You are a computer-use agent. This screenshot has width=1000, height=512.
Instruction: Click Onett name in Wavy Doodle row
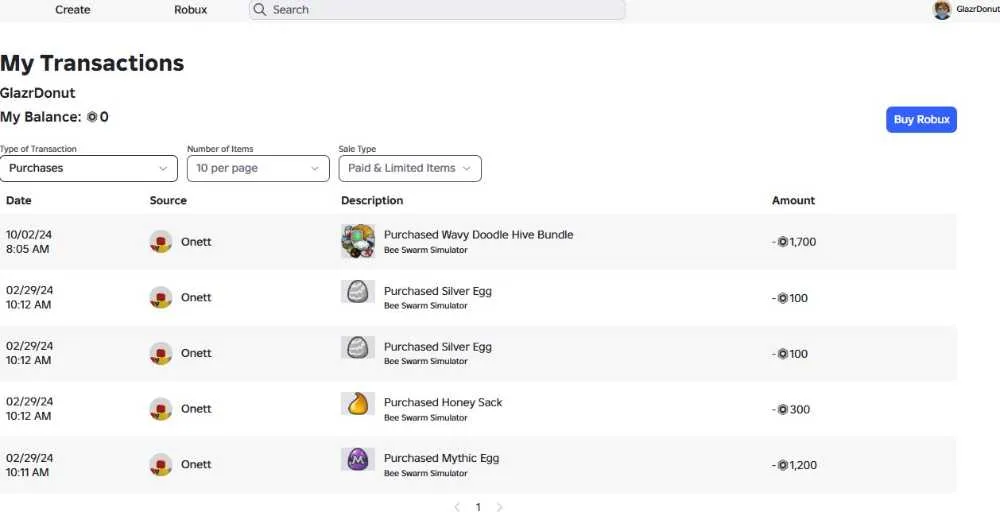[196, 242]
